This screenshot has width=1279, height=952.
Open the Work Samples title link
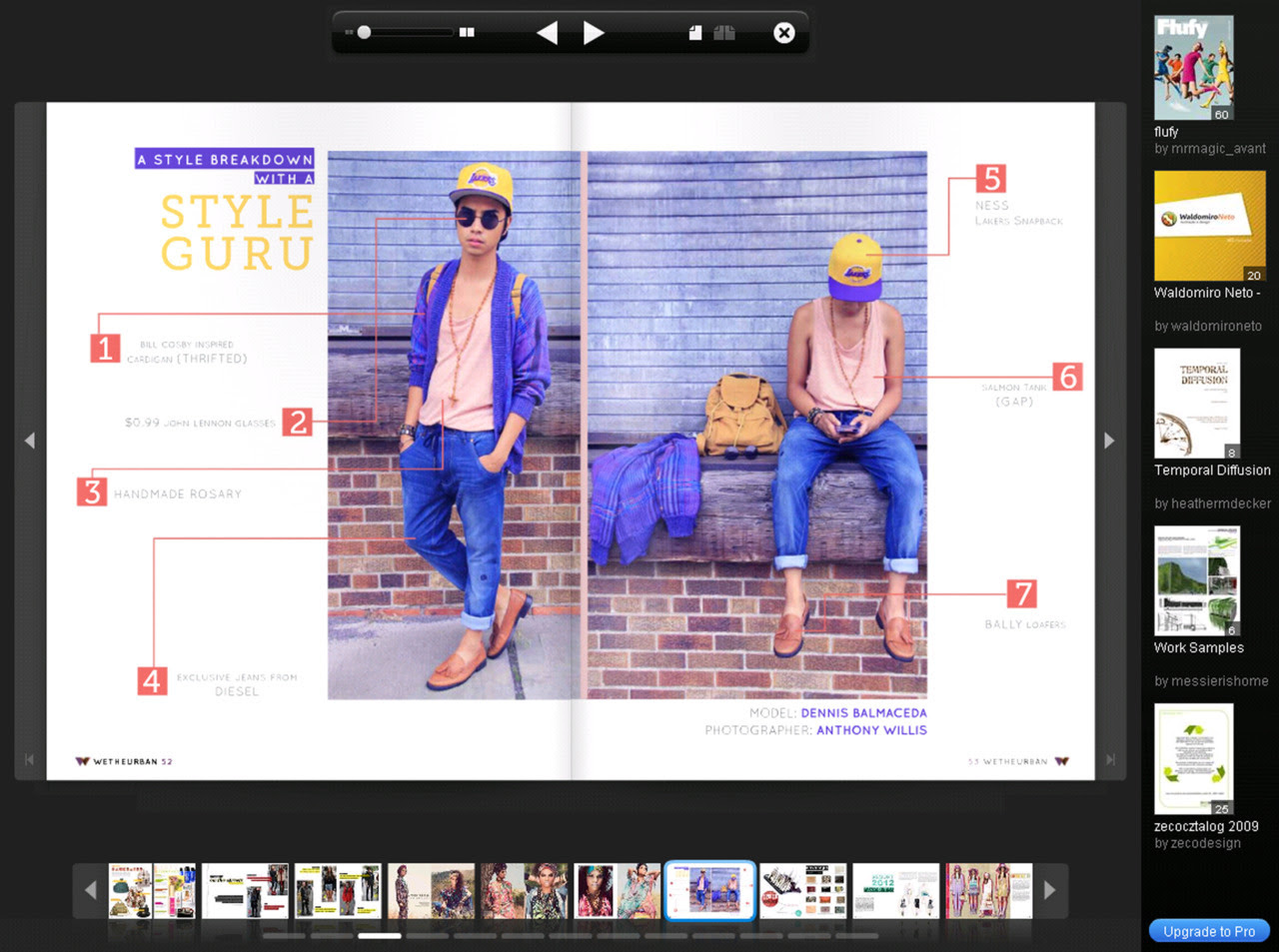[1199, 648]
